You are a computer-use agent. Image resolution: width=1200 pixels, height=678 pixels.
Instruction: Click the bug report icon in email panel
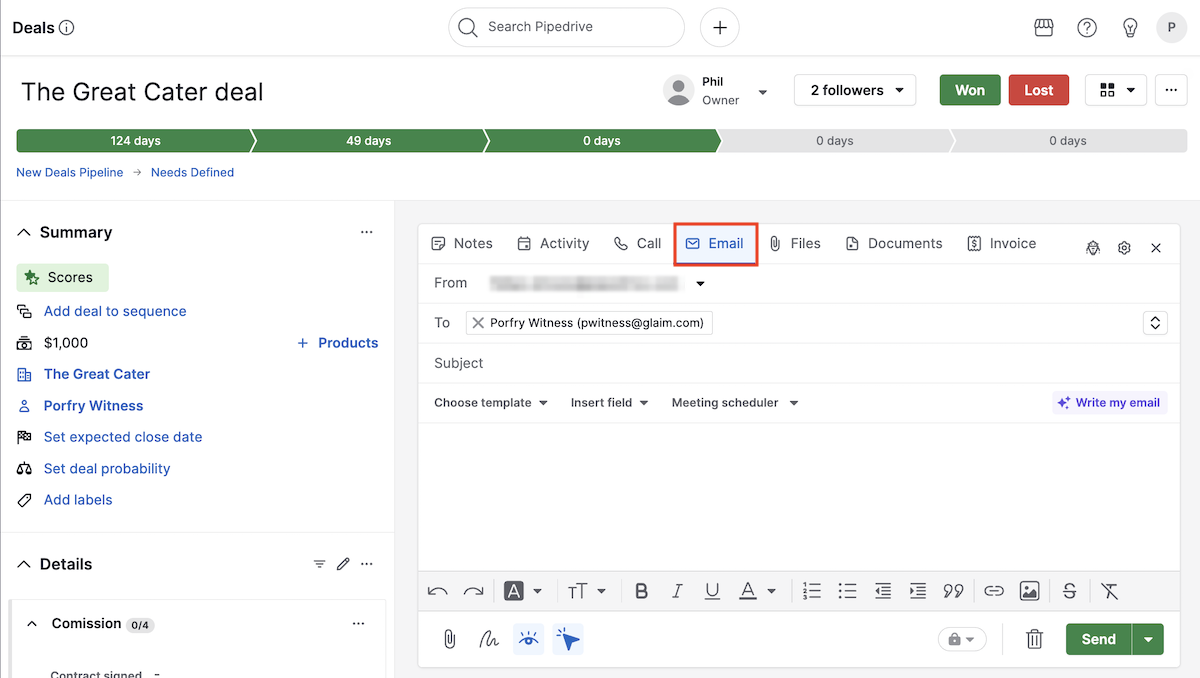[1093, 248]
